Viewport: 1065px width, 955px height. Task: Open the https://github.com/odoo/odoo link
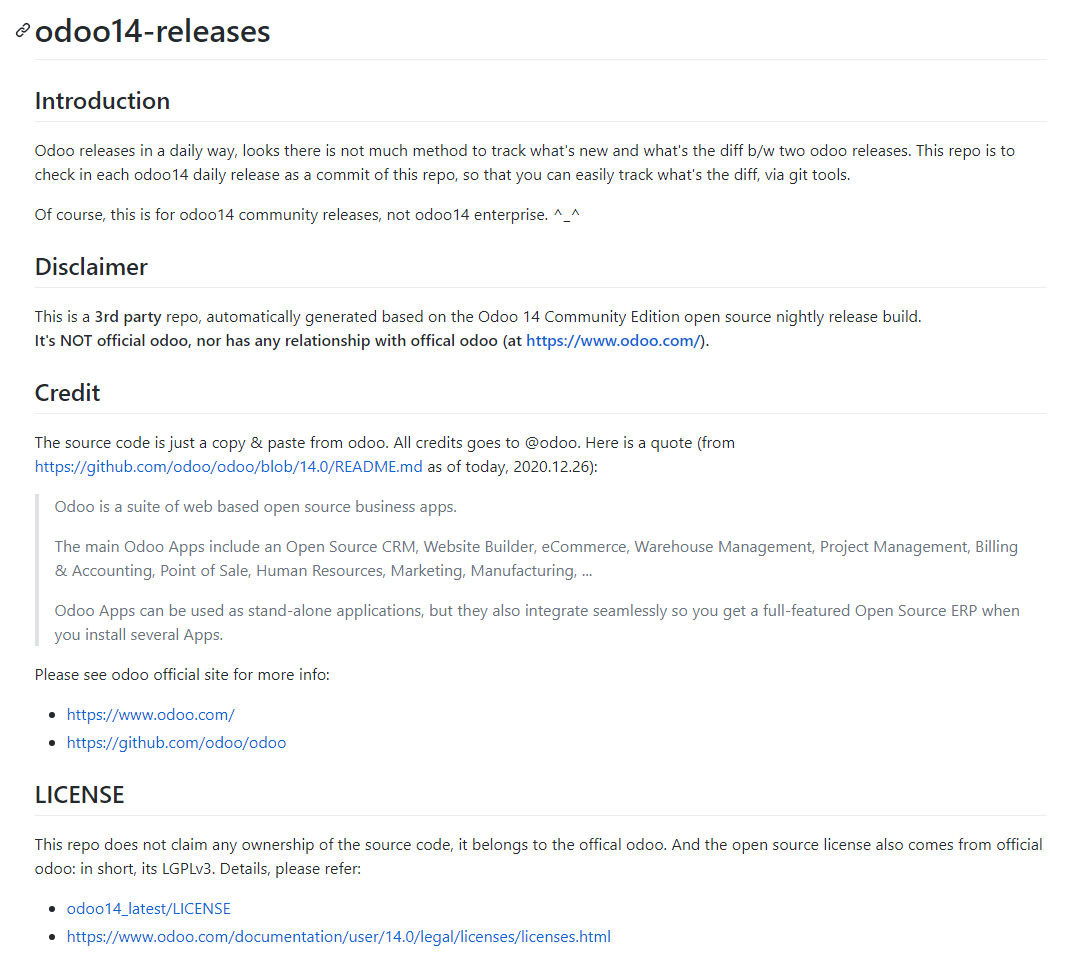(176, 742)
